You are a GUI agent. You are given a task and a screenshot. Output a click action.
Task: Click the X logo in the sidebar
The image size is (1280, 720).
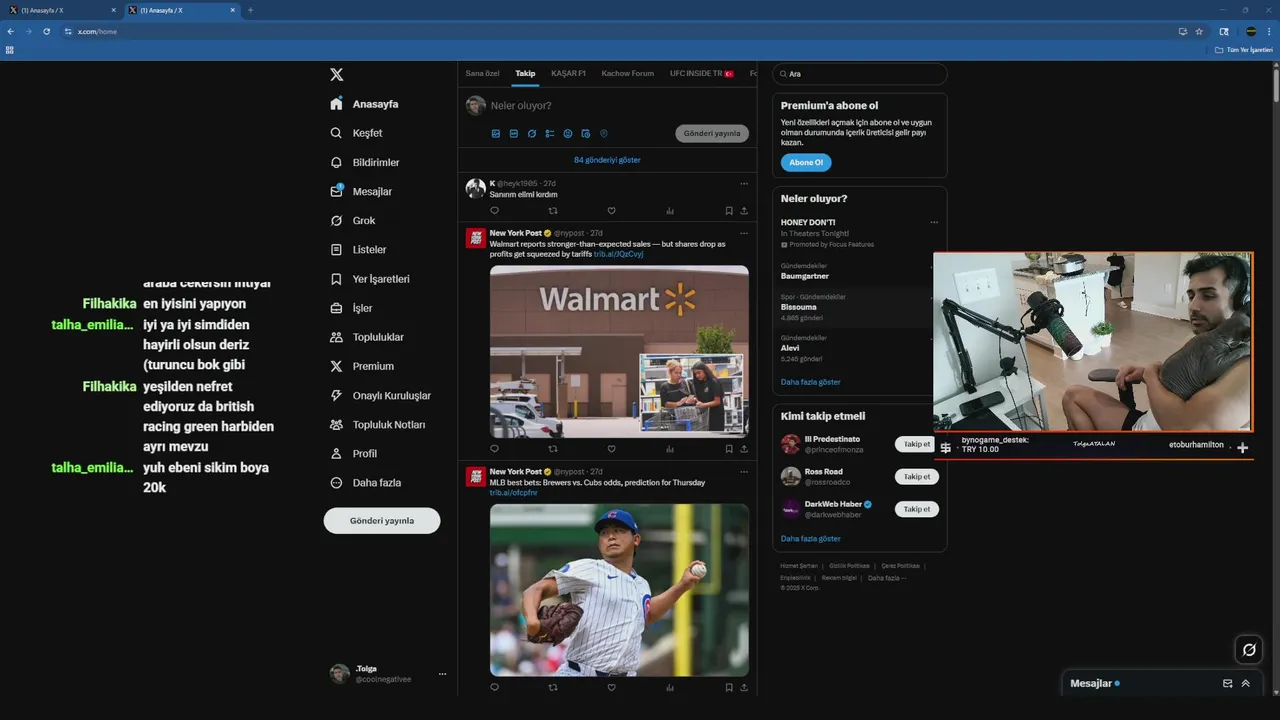(x=337, y=75)
